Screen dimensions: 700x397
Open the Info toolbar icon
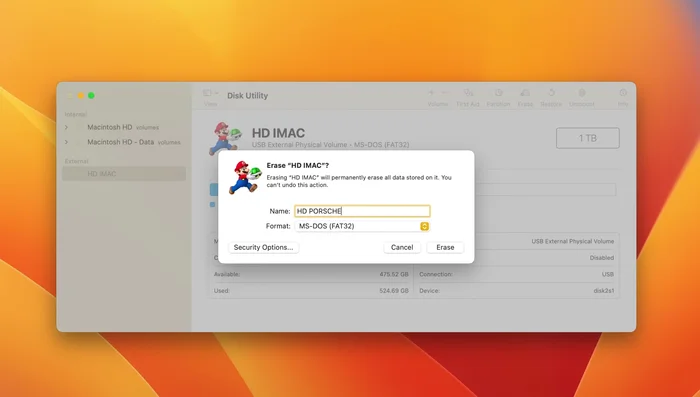click(x=623, y=93)
